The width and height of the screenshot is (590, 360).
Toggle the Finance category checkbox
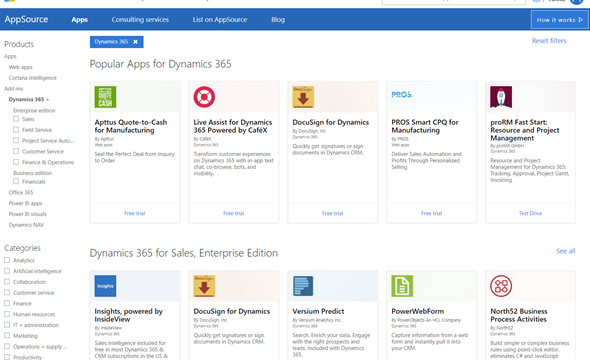(7, 303)
